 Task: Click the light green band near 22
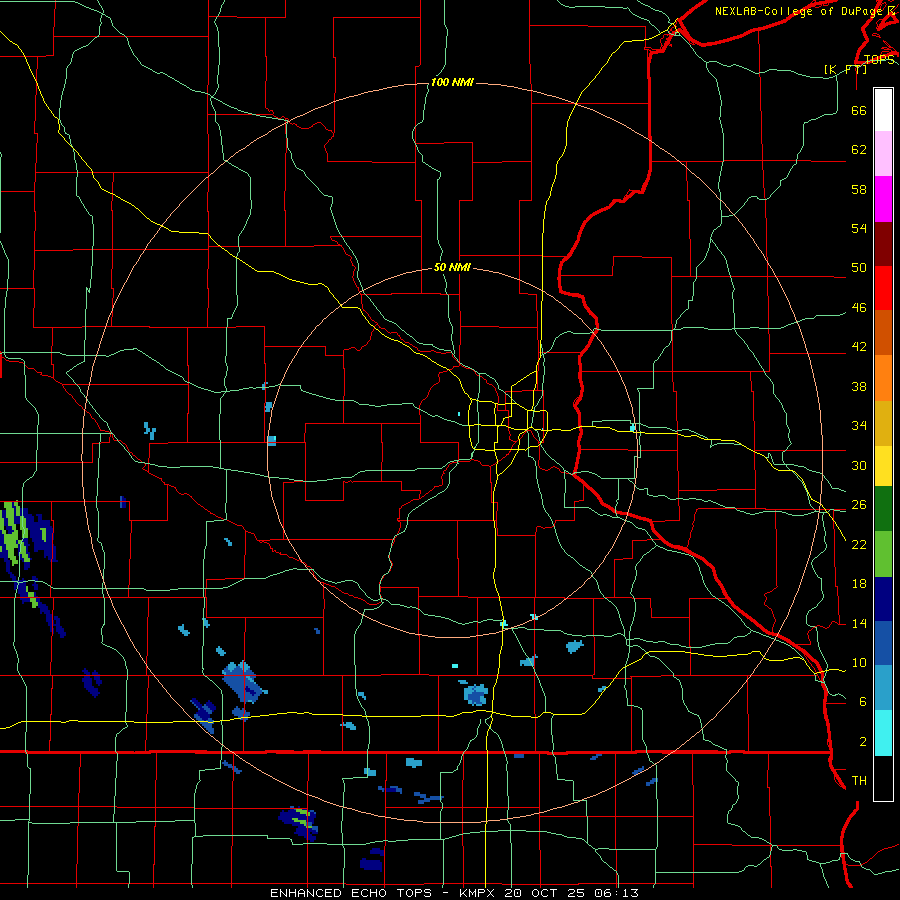(x=883, y=554)
